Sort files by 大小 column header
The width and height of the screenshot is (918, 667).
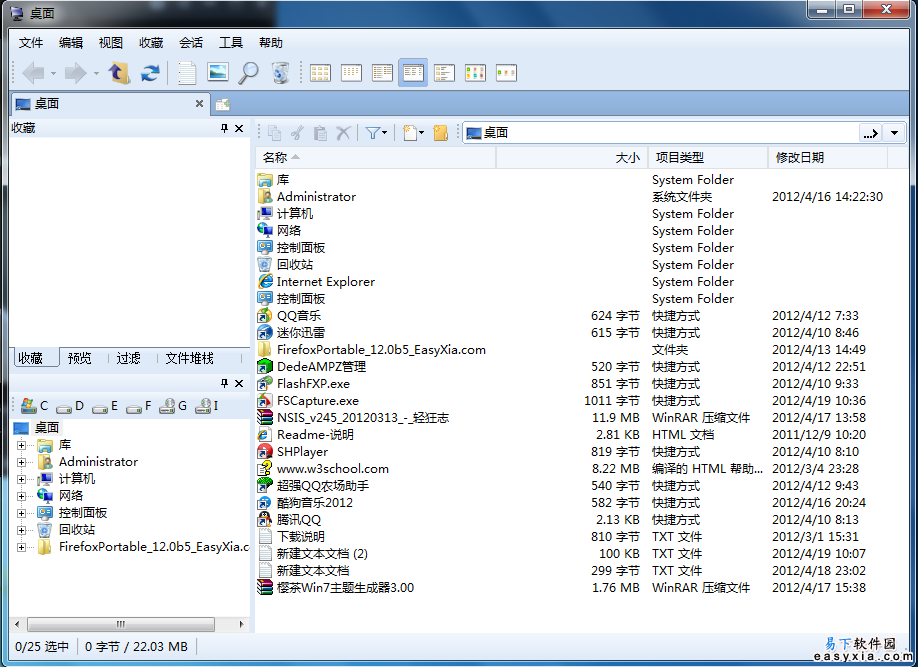point(627,158)
